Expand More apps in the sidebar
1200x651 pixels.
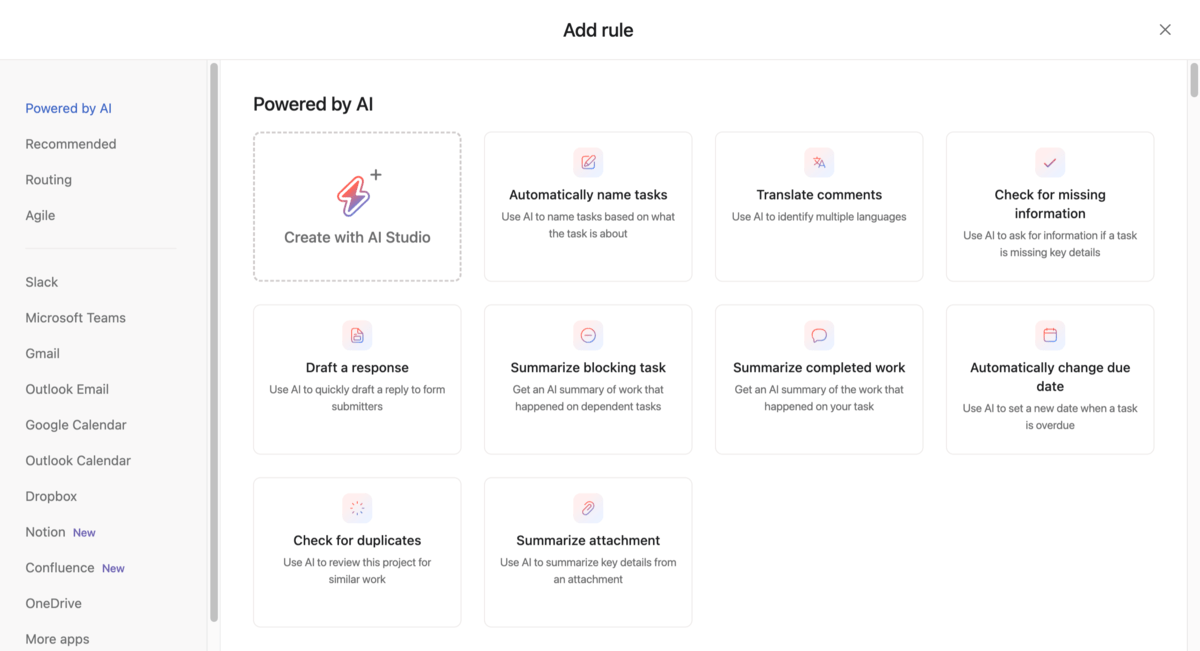57,638
